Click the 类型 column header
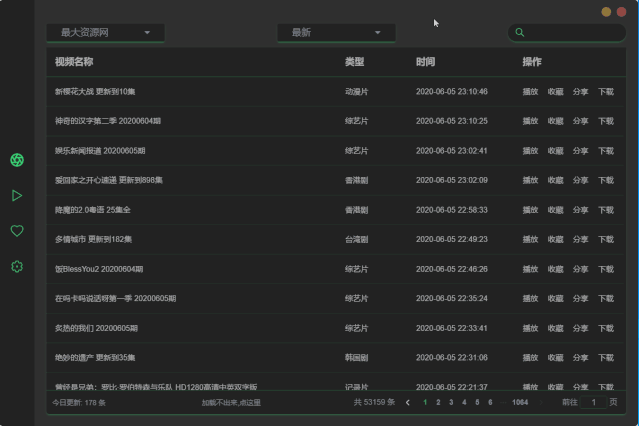Viewport: 639px width, 426px height. [x=355, y=62]
